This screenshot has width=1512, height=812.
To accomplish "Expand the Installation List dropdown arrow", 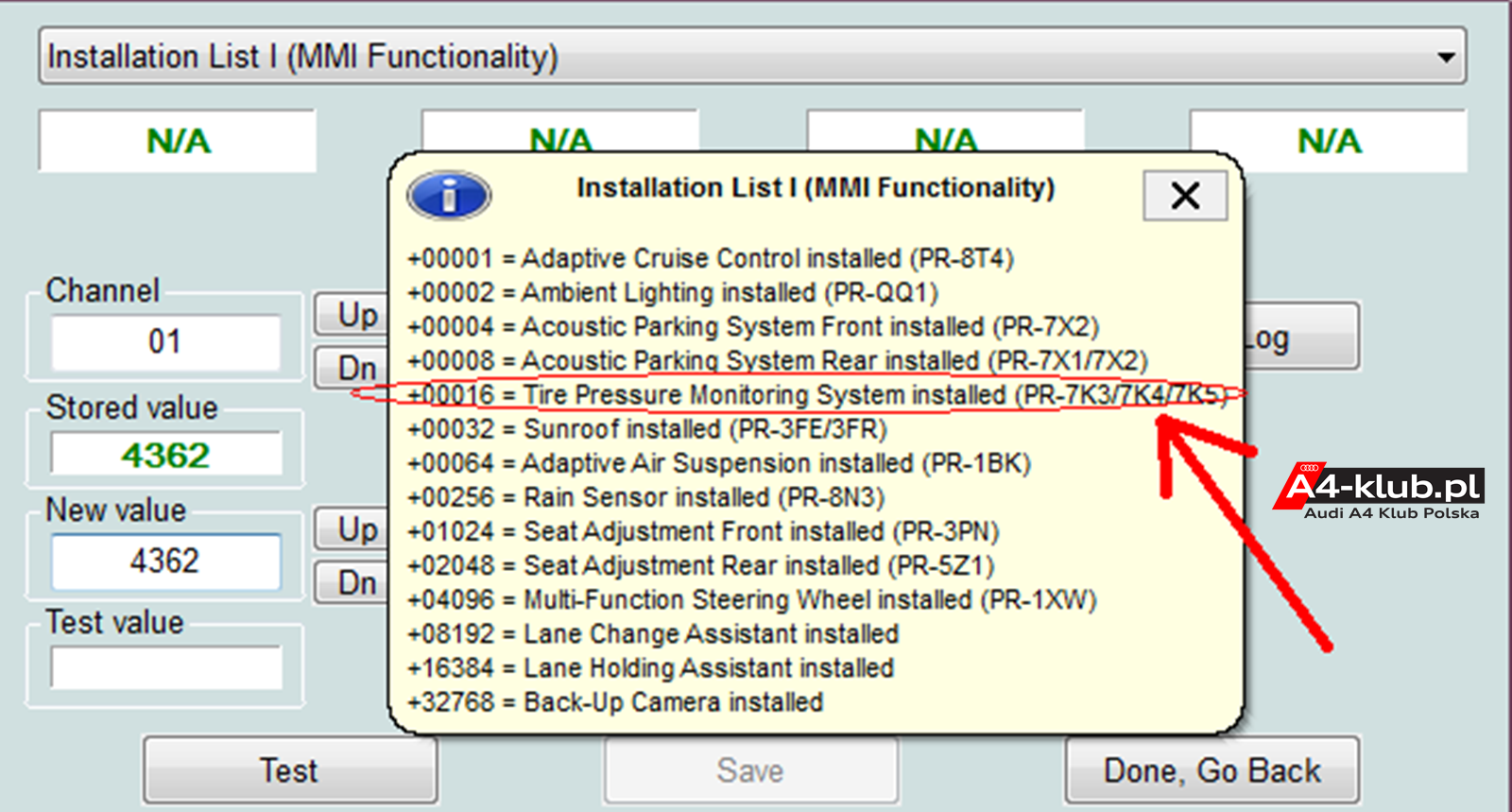I will pyautogui.click(x=1446, y=57).
